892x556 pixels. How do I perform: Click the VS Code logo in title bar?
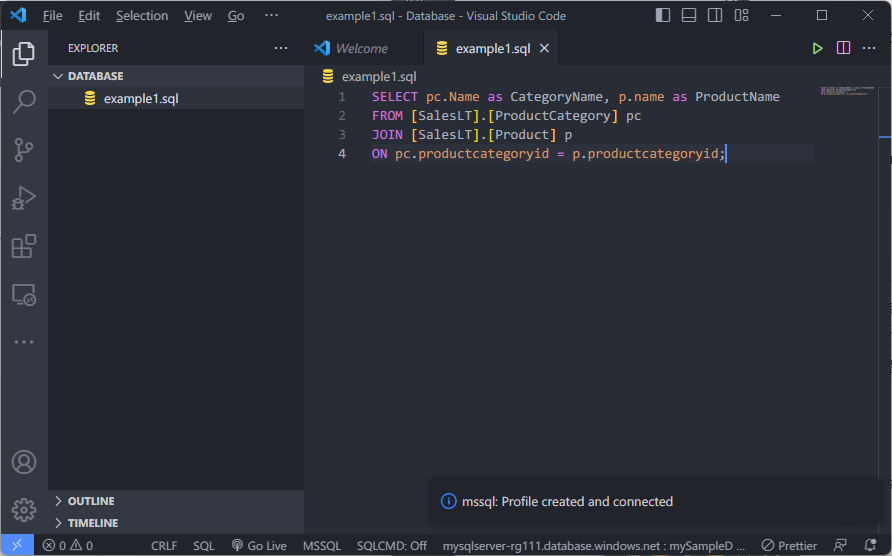pos(18,15)
